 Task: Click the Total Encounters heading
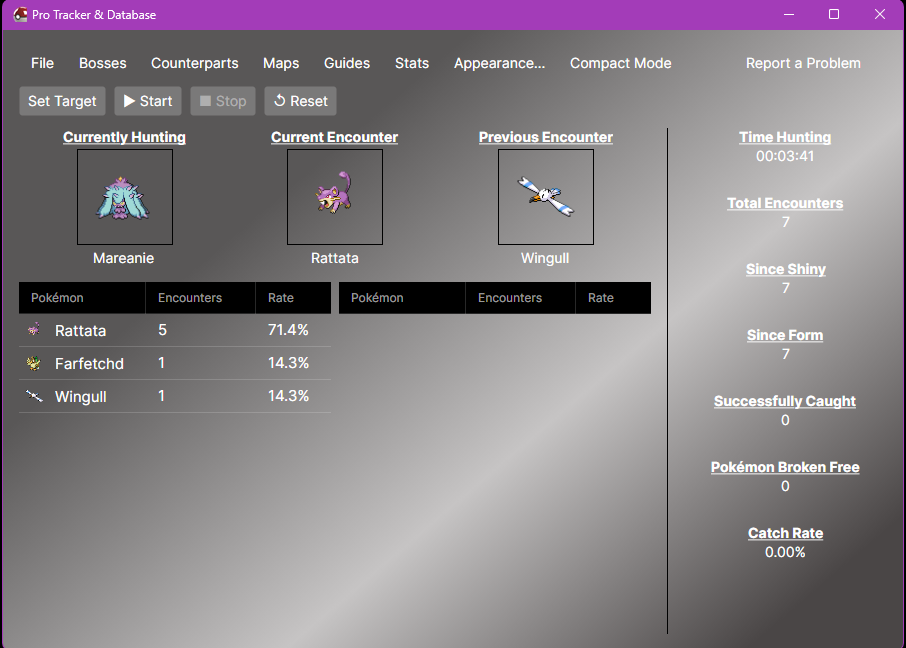[785, 203]
